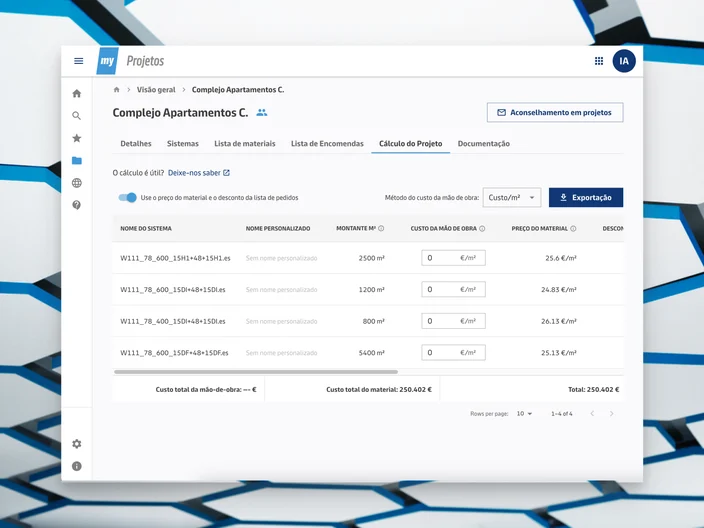The image size is (704, 528).
Task: Click Visão geral breadcrumb link
Action: [156, 89]
